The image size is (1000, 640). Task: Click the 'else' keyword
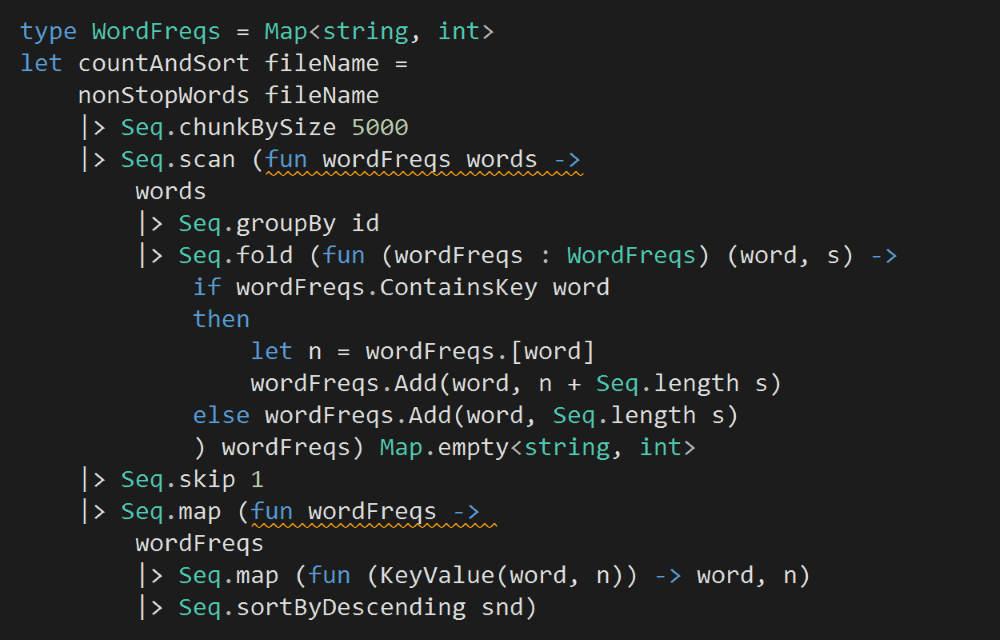tap(221, 415)
